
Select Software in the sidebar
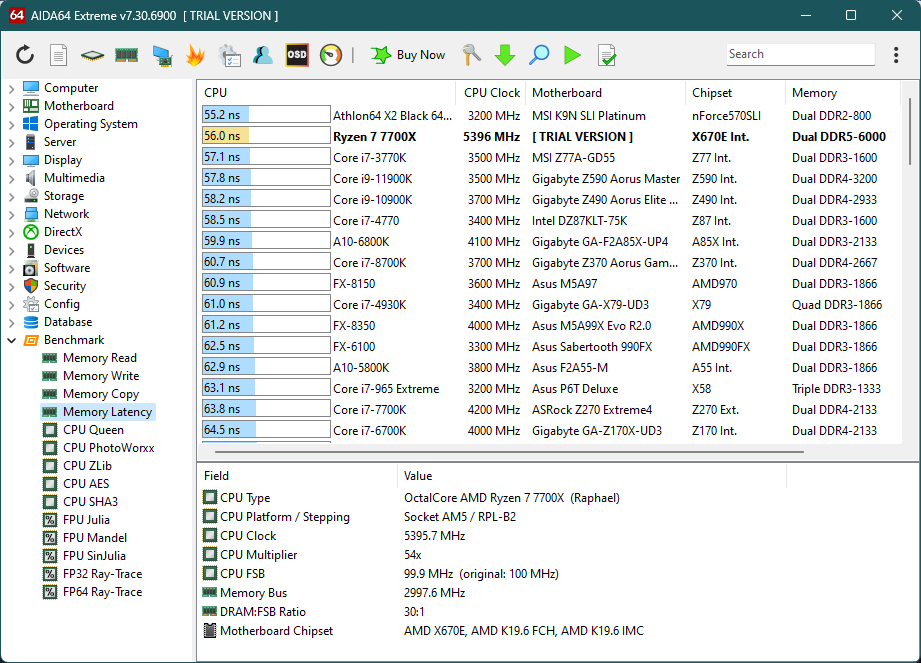tap(67, 268)
